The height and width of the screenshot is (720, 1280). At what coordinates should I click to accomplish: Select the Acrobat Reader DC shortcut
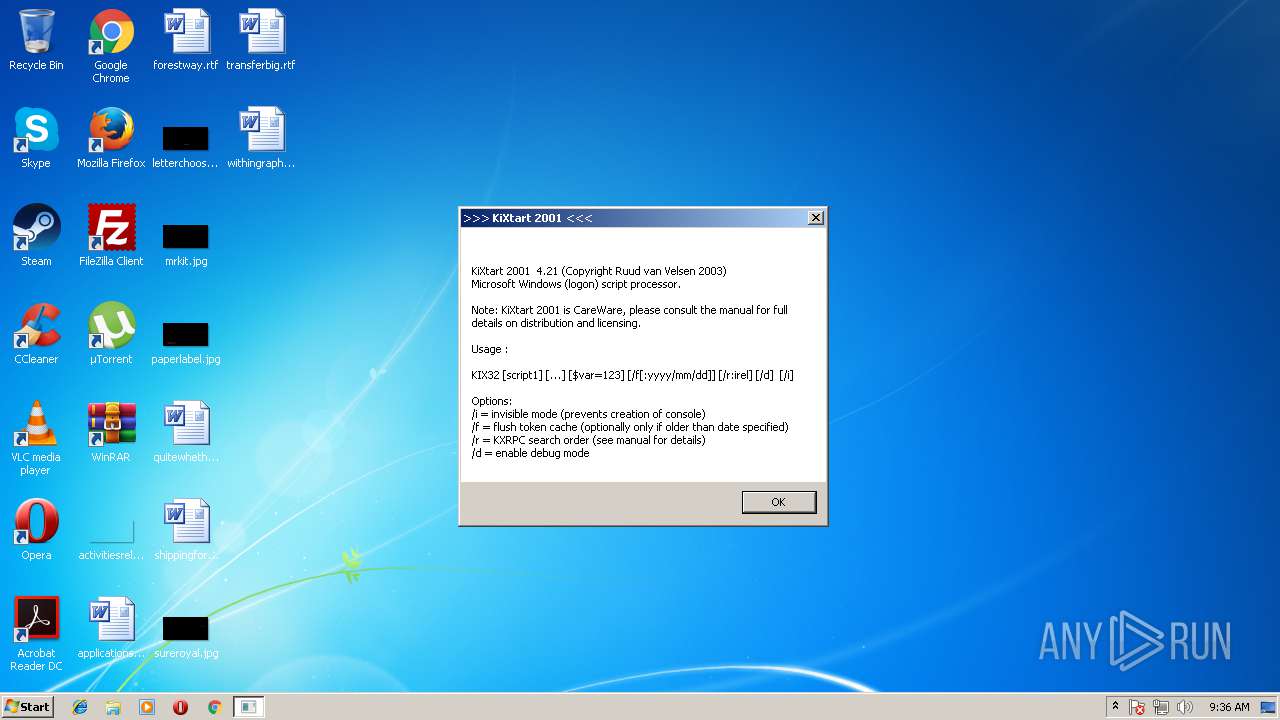click(36, 634)
